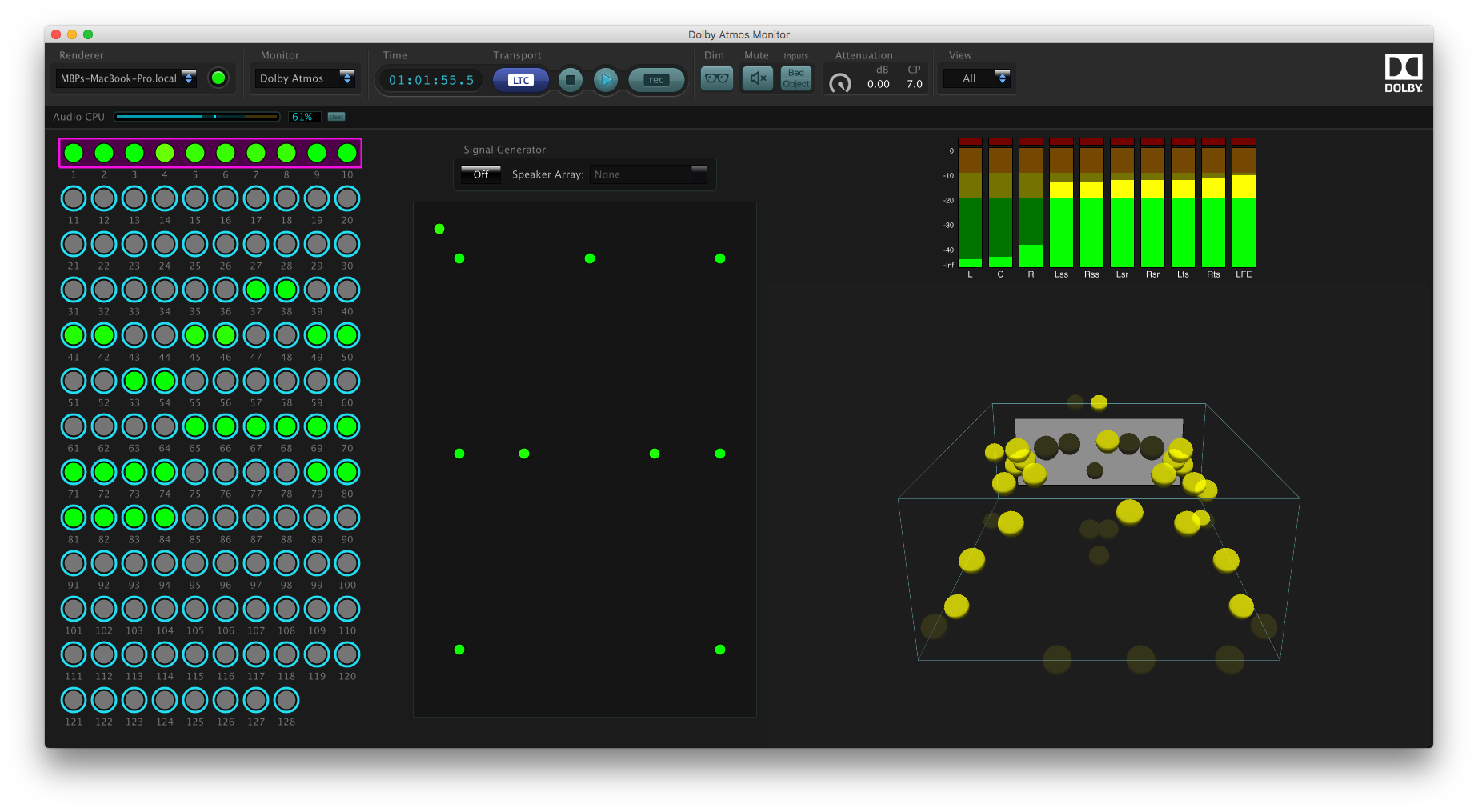
Task: Open the Speaker Array None dropdown
Action: coord(649,174)
